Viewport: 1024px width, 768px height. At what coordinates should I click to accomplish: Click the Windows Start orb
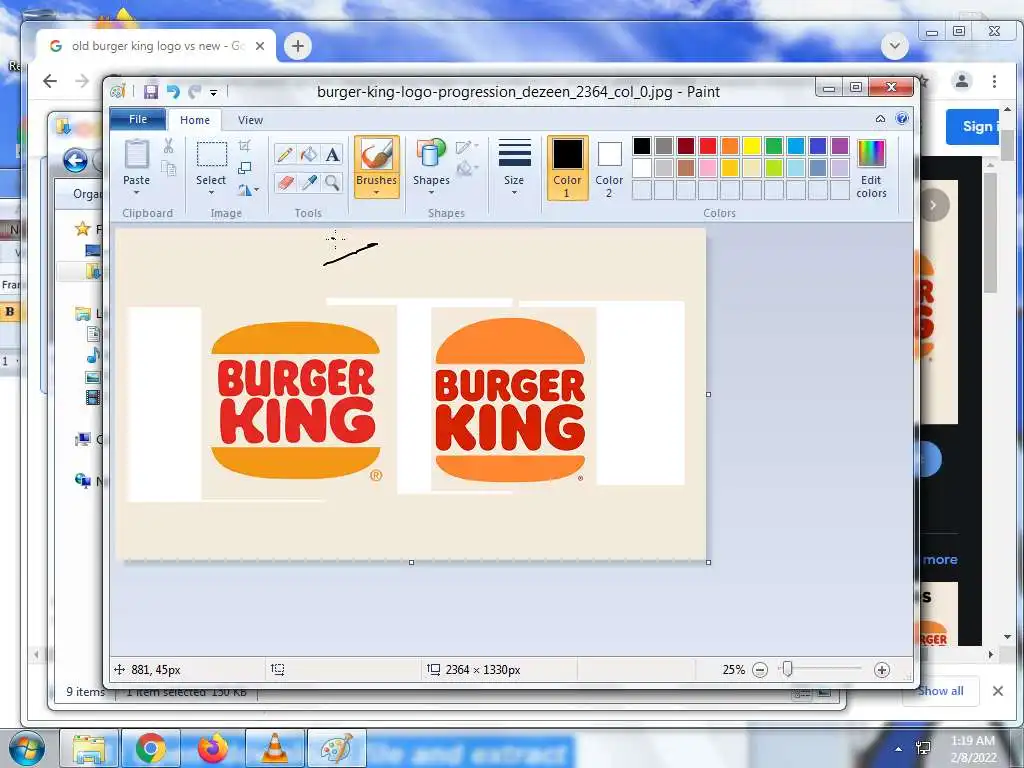27,748
